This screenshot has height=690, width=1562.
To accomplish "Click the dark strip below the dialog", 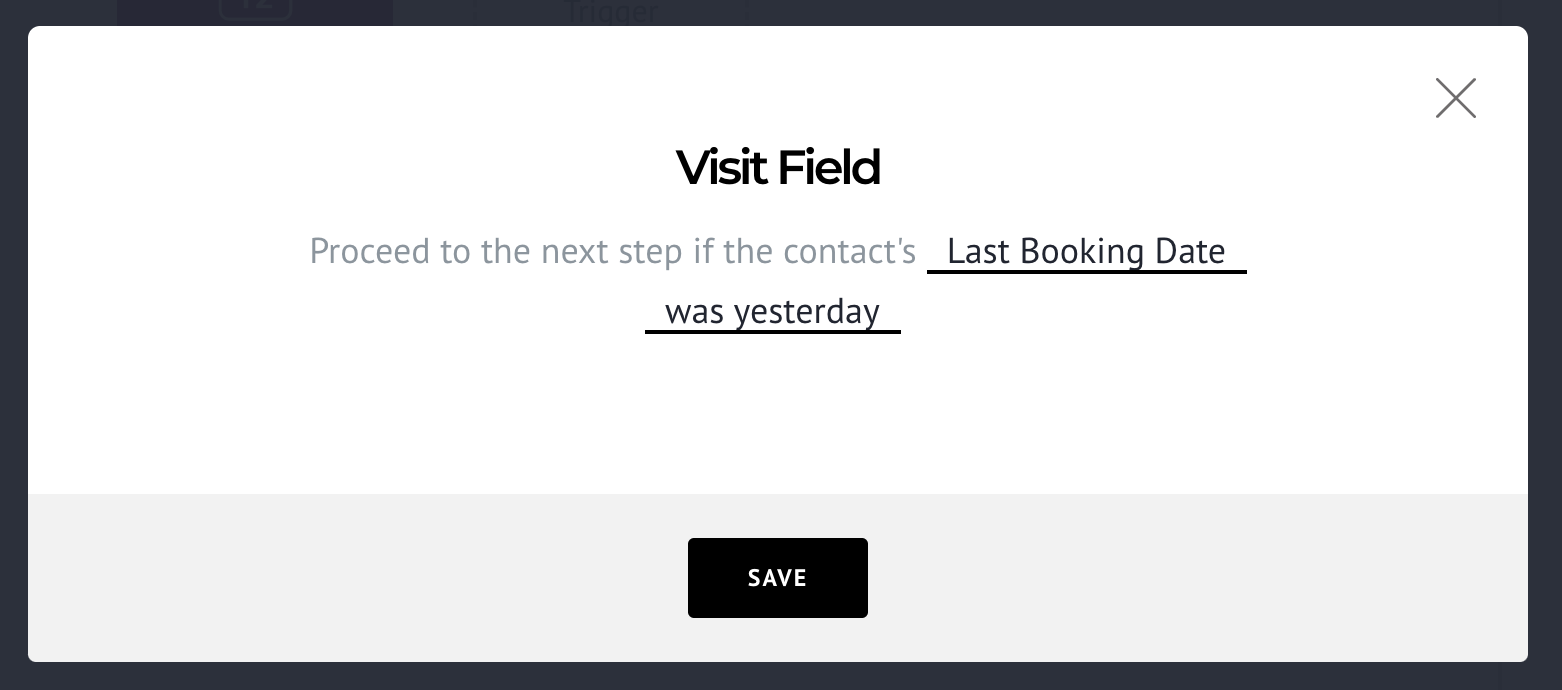I will tap(780, 677).
